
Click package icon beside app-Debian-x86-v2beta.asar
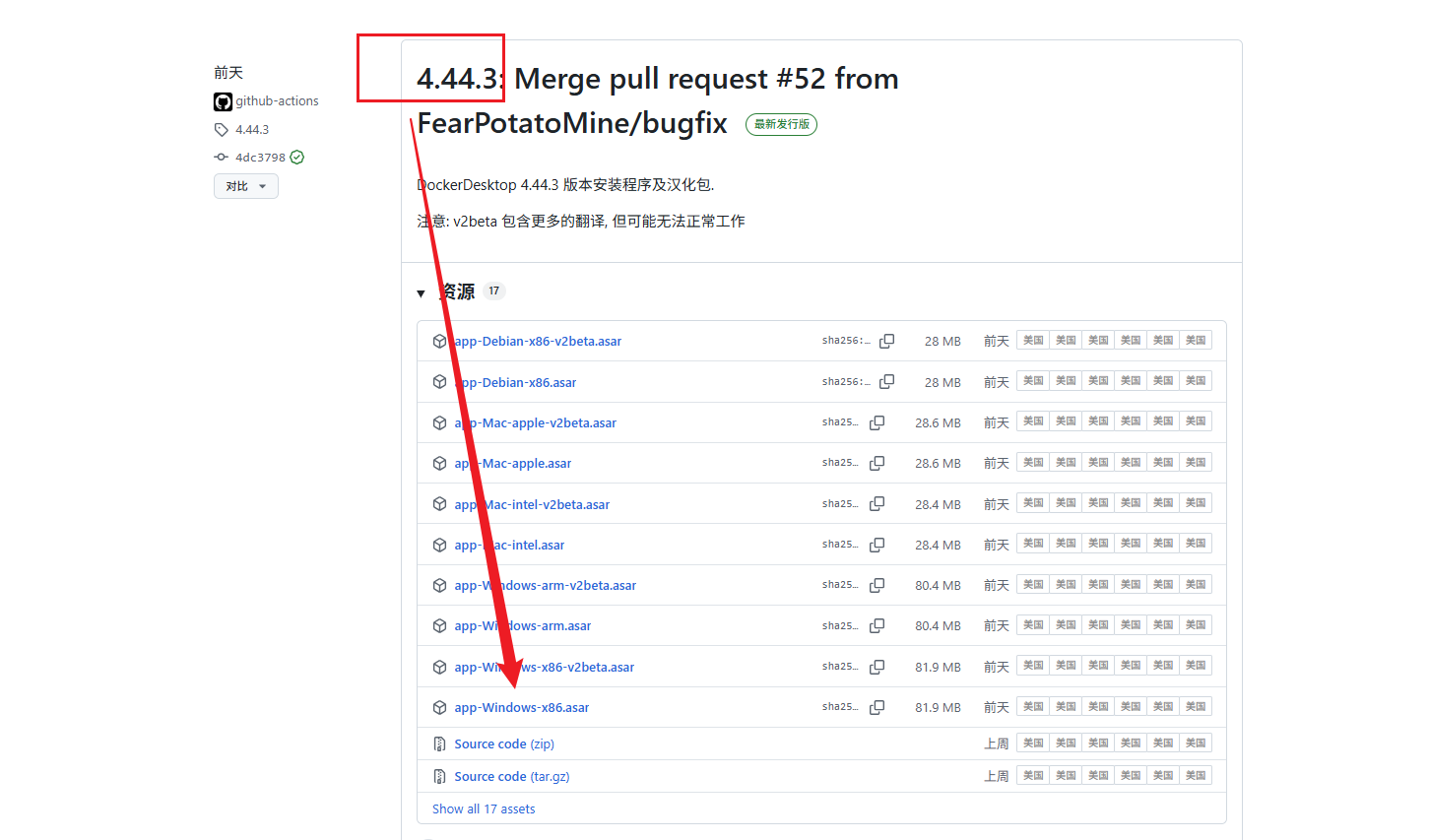[440, 341]
